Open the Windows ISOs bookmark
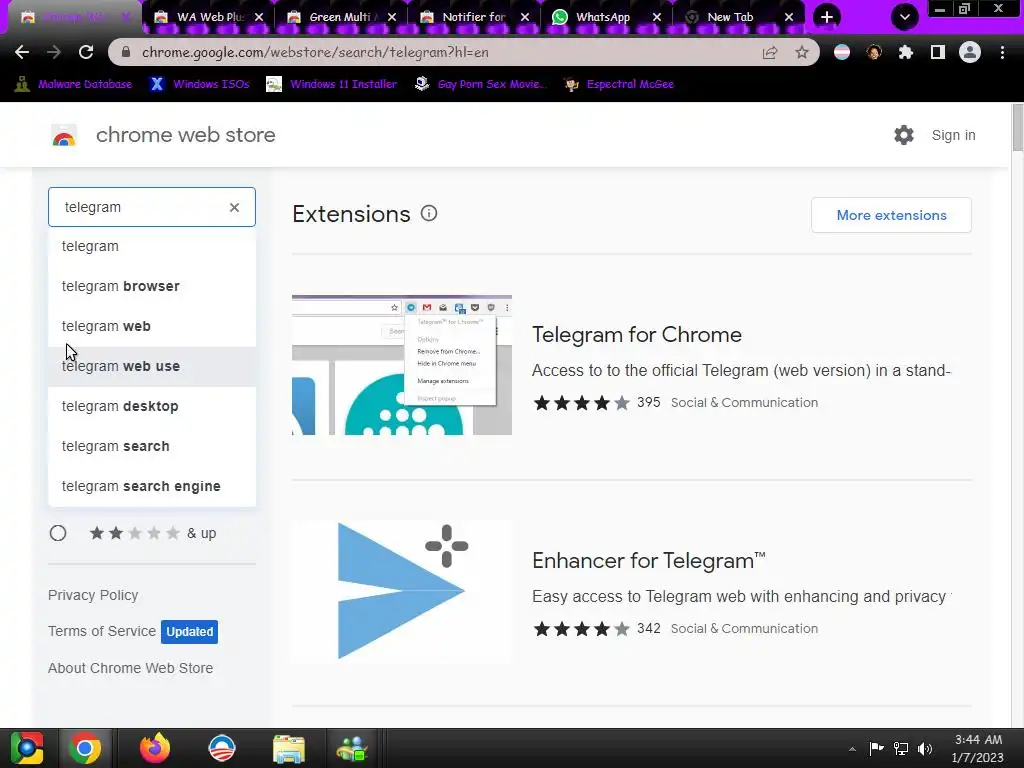 point(200,84)
